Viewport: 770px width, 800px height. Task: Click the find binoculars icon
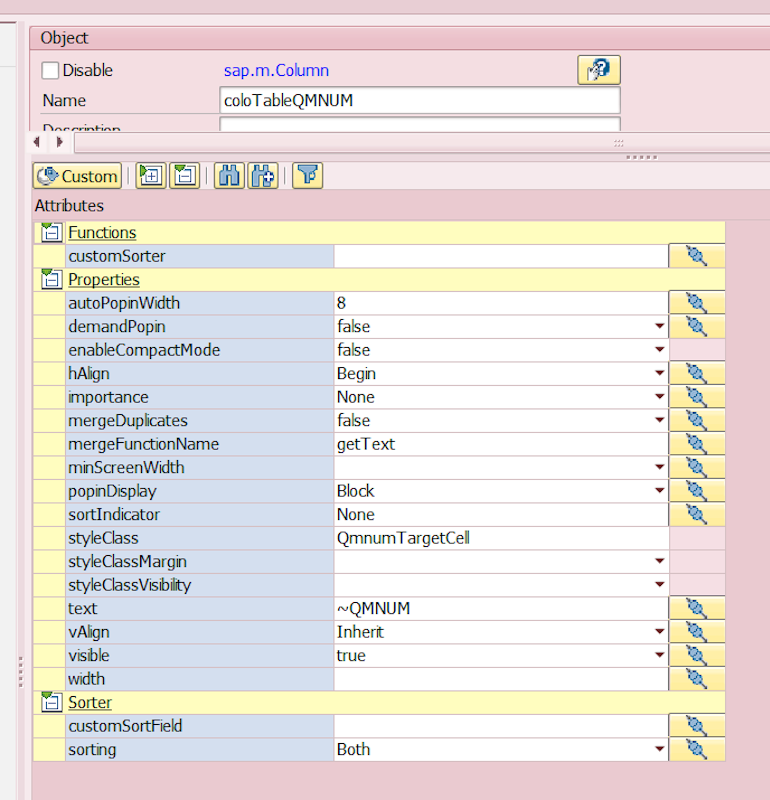point(229,176)
